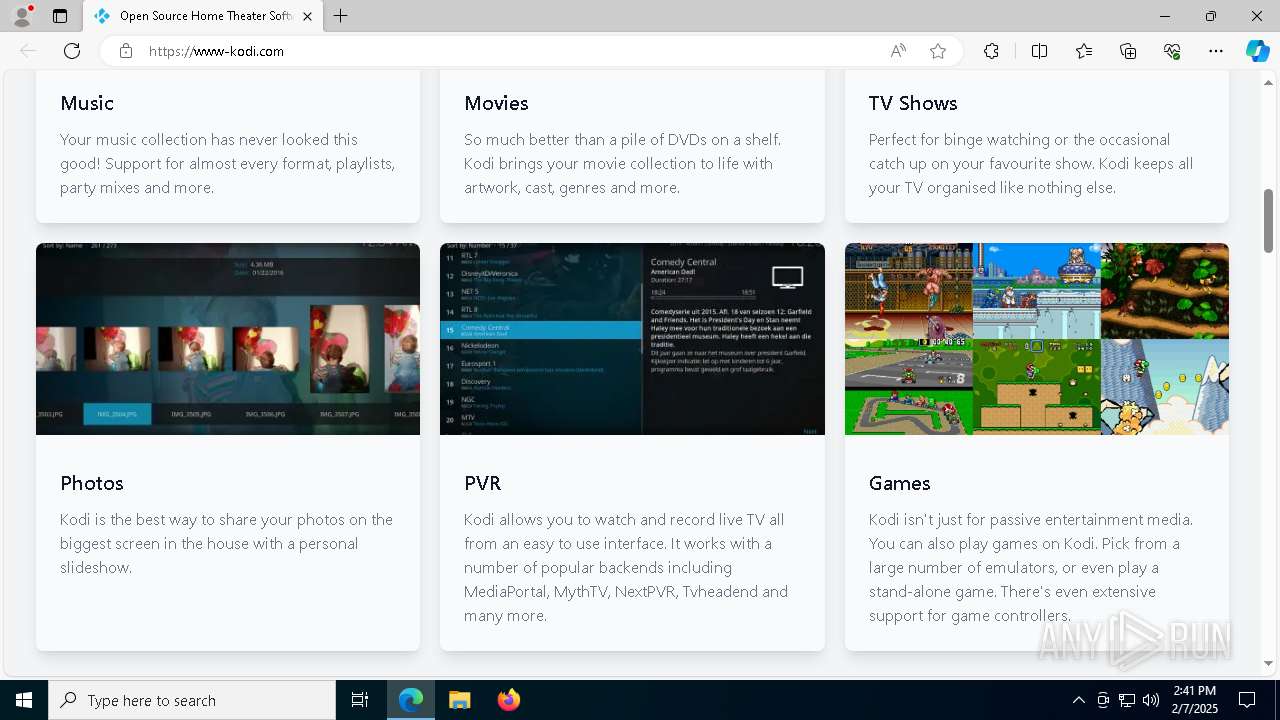Click the Games card heading

point(899,483)
